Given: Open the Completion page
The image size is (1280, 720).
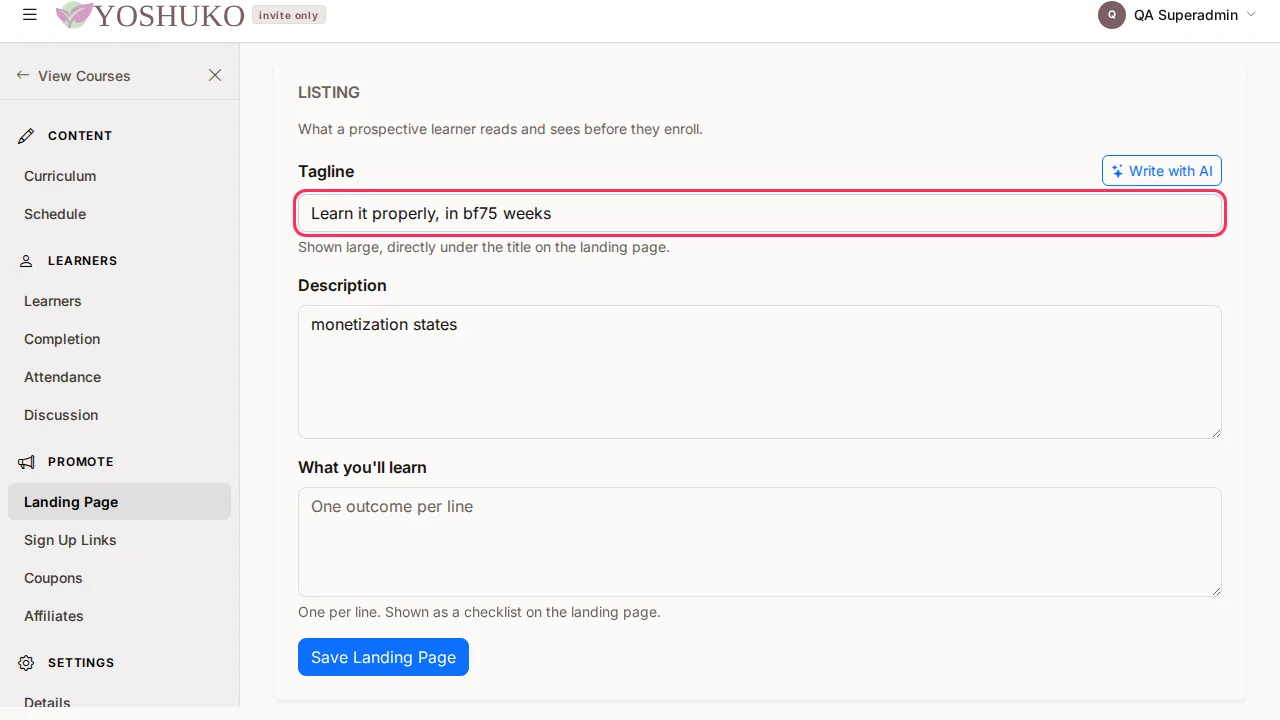Looking at the screenshot, I should 62,339.
